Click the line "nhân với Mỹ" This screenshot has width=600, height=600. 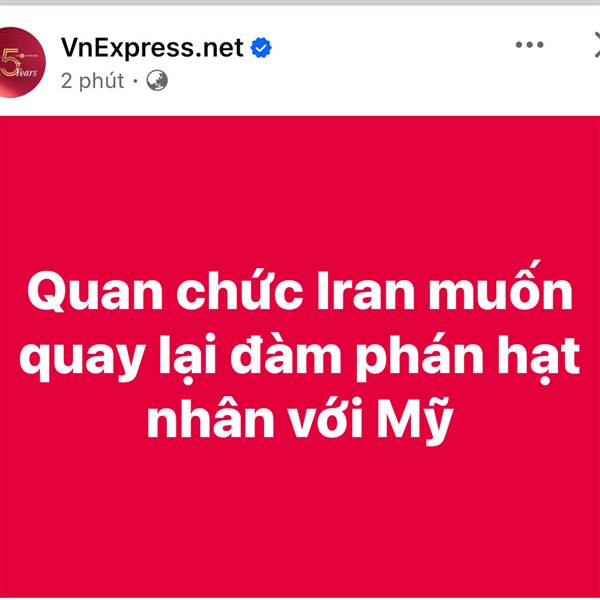[300, 419]
